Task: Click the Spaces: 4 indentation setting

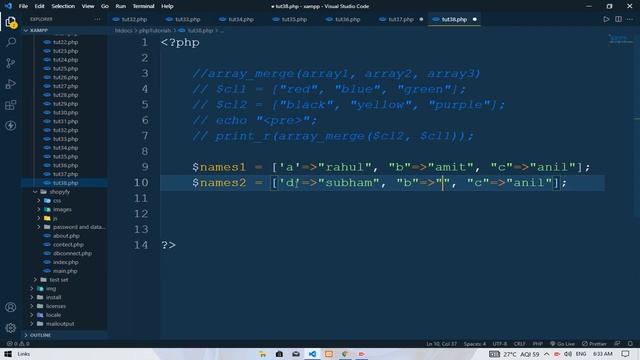Action: point(475,344)
